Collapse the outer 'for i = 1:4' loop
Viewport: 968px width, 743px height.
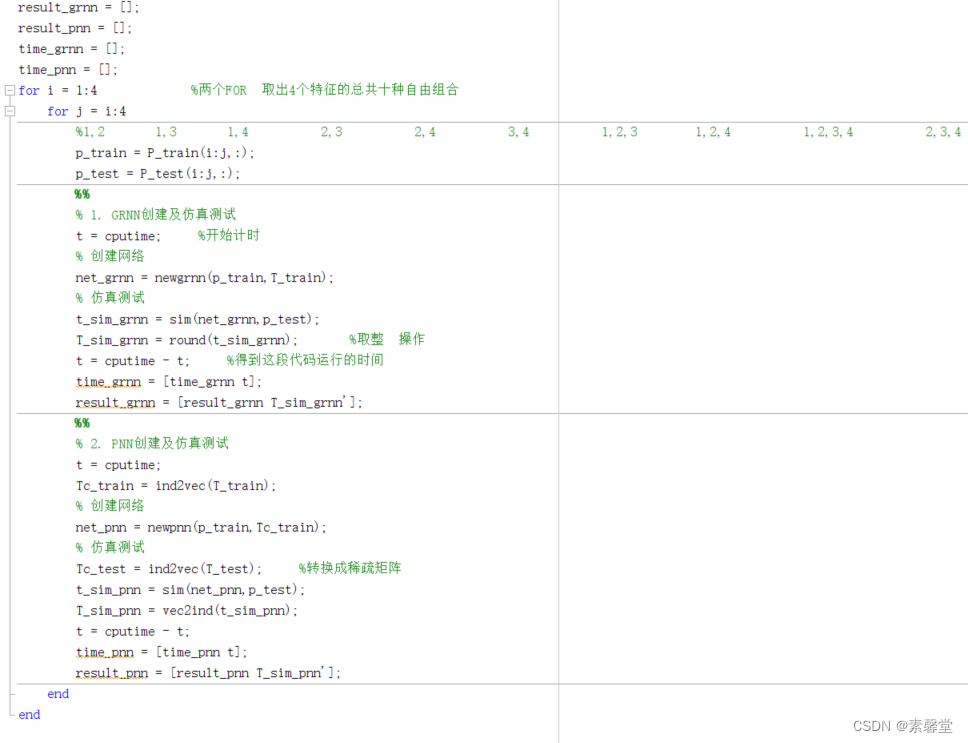(x=8, y=90)
